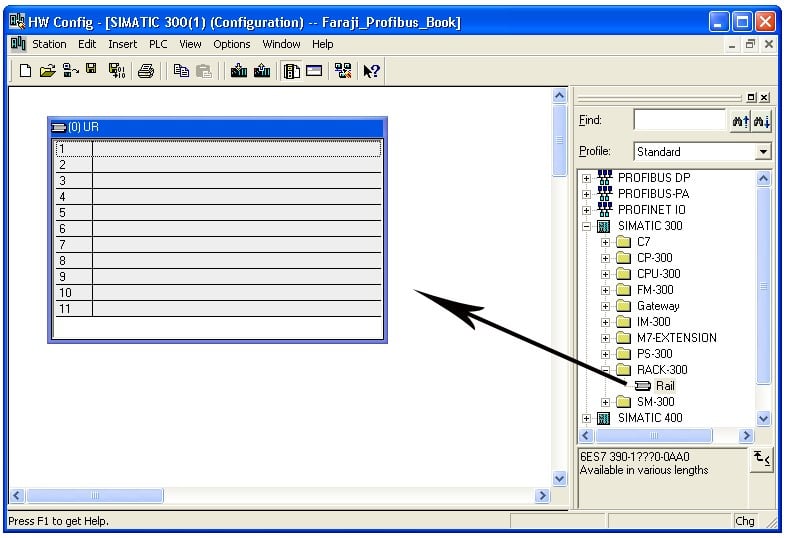The width and height of the screenshot is (786, 538).
Task: Select the CP-300 folder in catalog
Action: coord(654,258)
